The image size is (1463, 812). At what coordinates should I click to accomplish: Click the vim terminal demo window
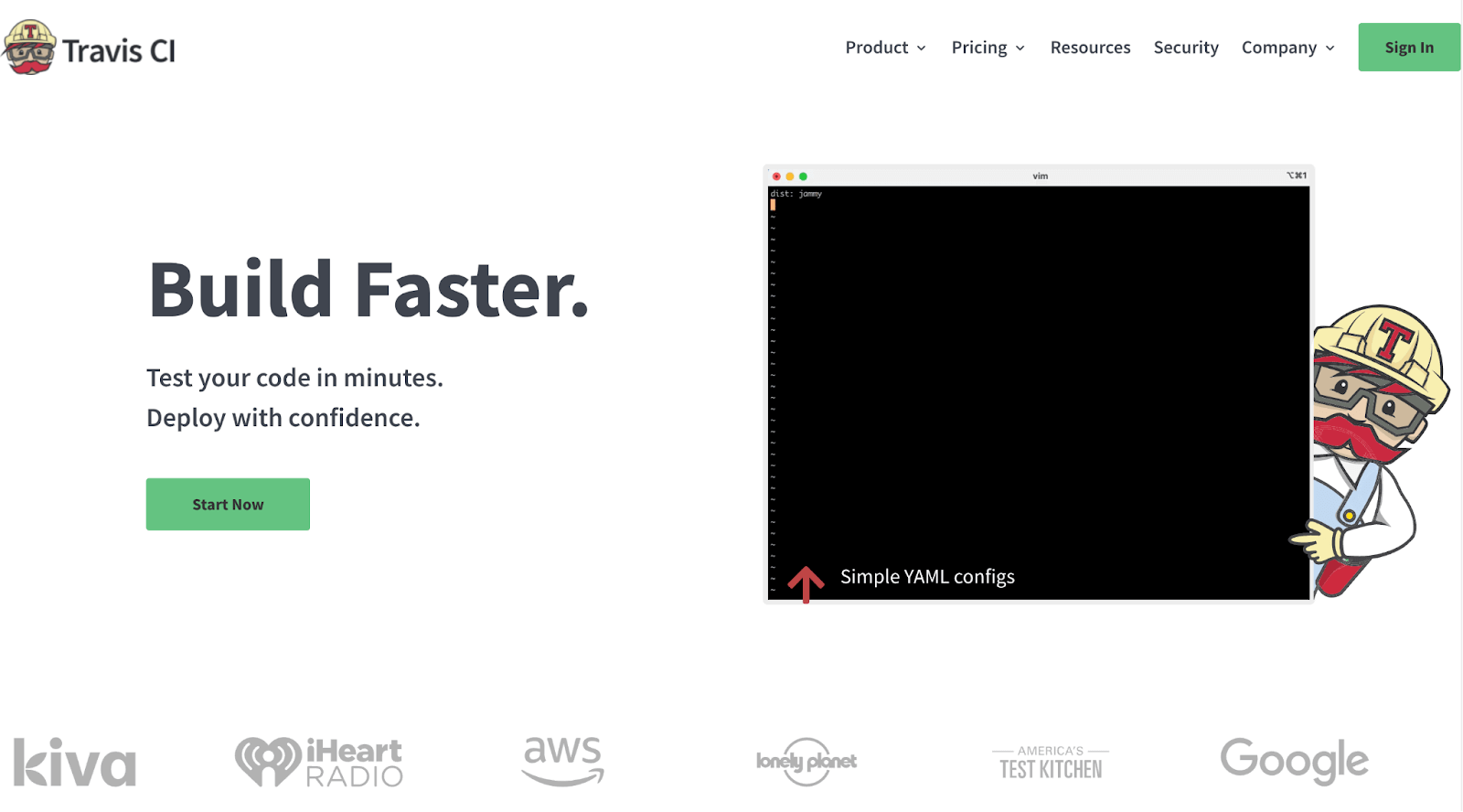1039,384
